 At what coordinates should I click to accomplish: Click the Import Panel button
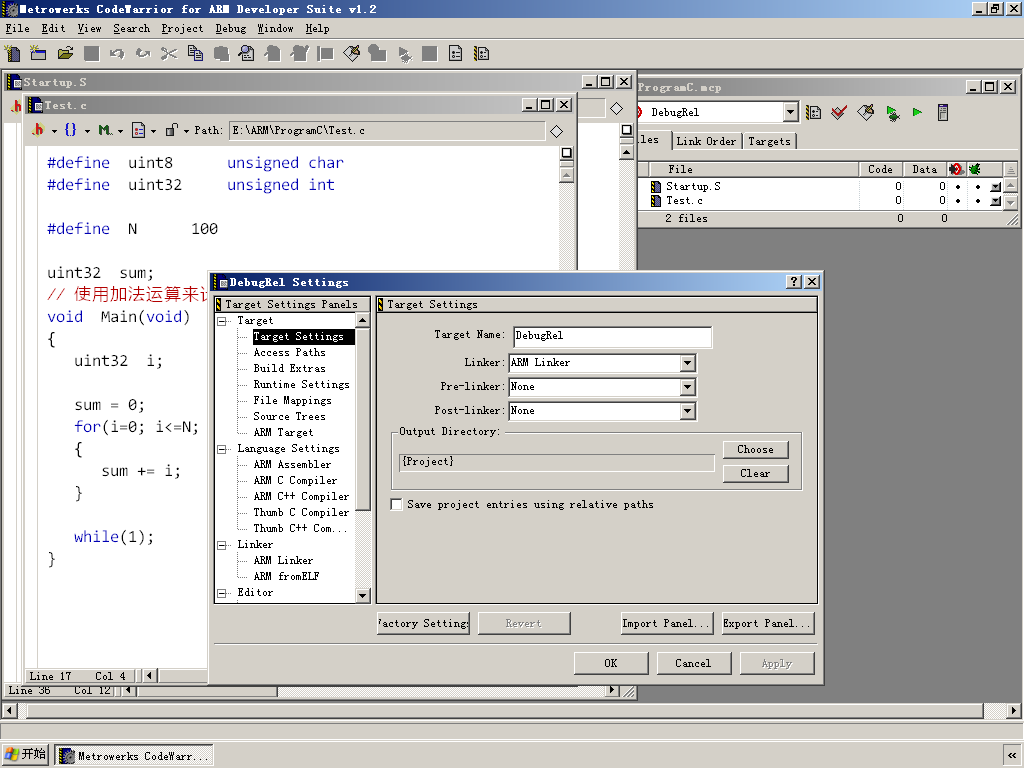coord(665,624)
